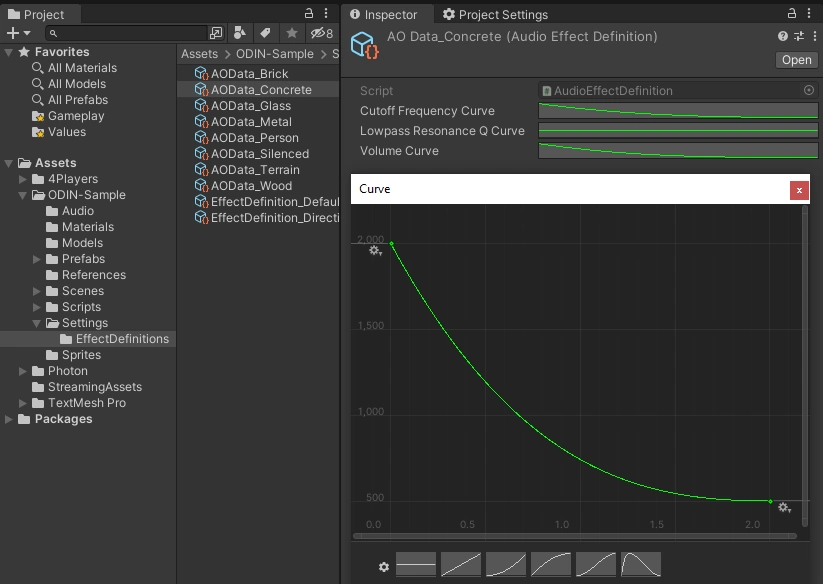Collapse the Favorites section
Screen dimensions: 823x584
click(8, 52)
